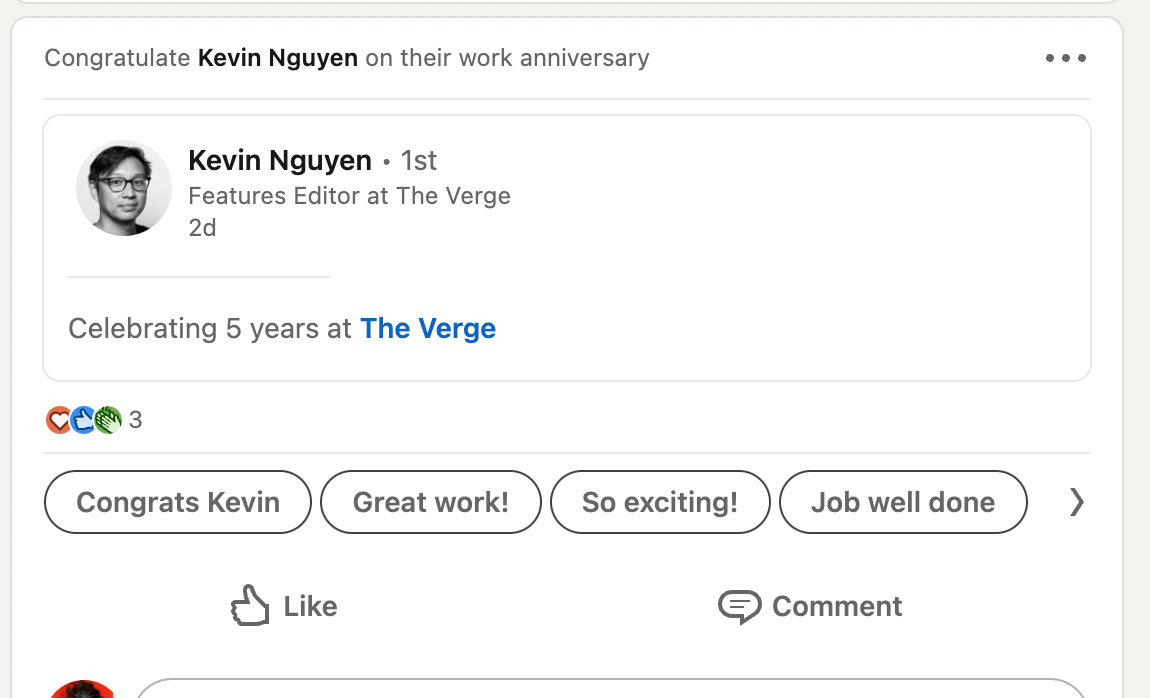
Task: Click the Comment speech bubble icon
Action: (x=739, y=606)
